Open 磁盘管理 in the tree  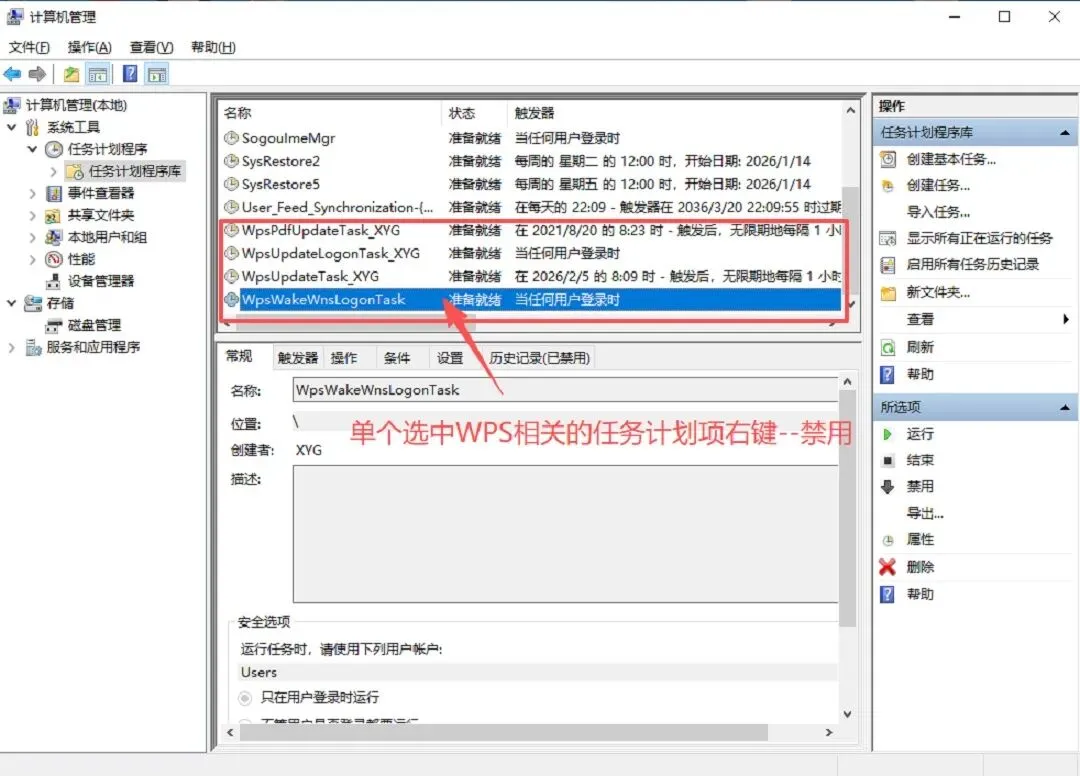coord(94,325)
